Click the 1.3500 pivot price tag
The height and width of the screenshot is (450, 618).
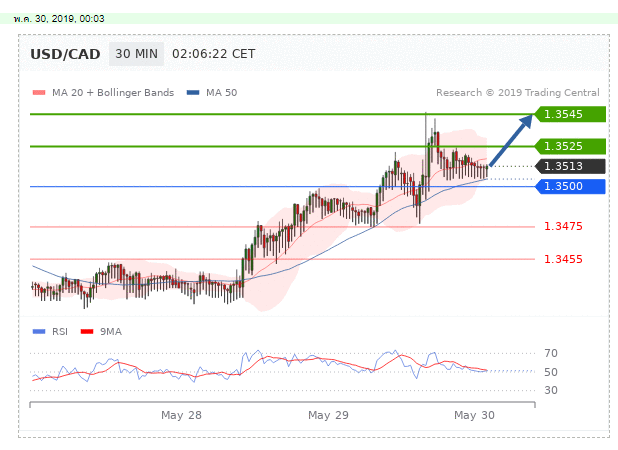point(570,186)
